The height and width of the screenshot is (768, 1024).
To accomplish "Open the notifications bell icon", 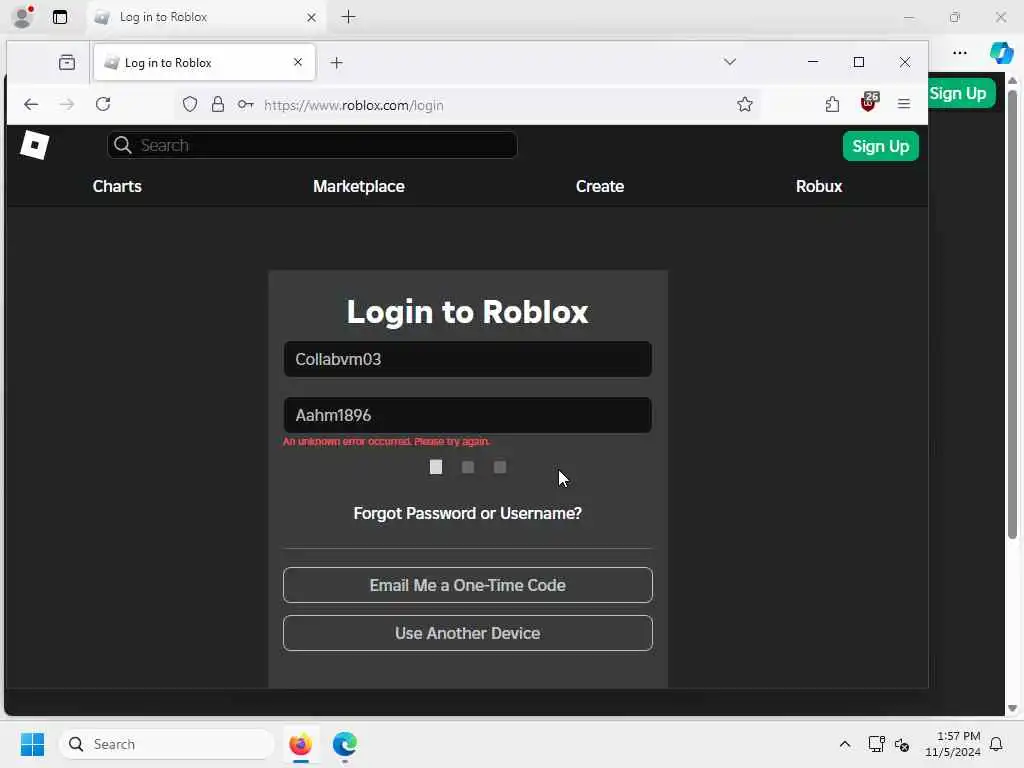I will click(x=996, y=744).
